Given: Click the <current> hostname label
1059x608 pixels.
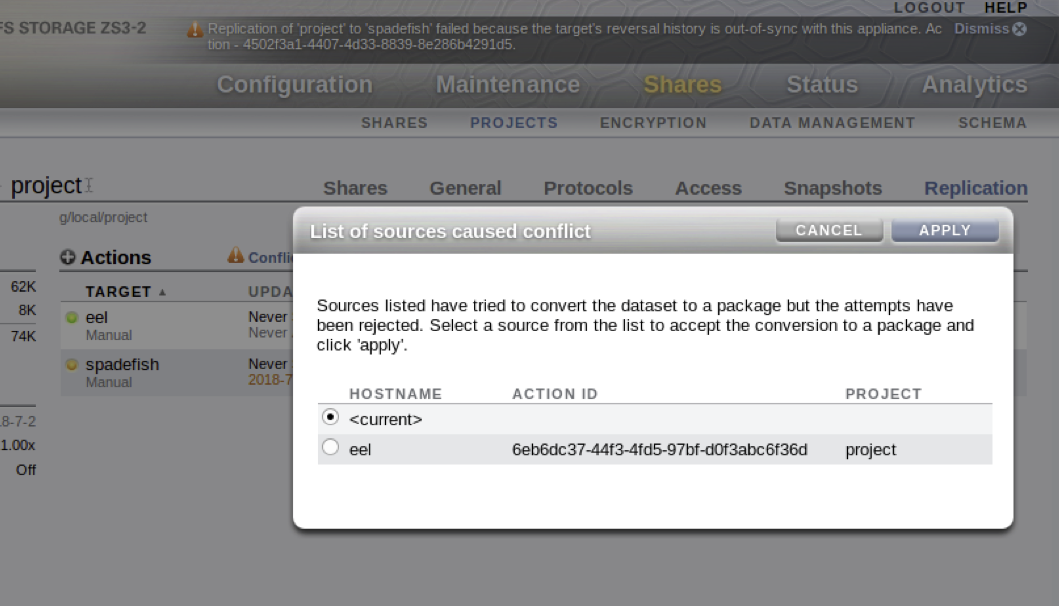Looking at the screenshot, I should click(x=386, y=420).
